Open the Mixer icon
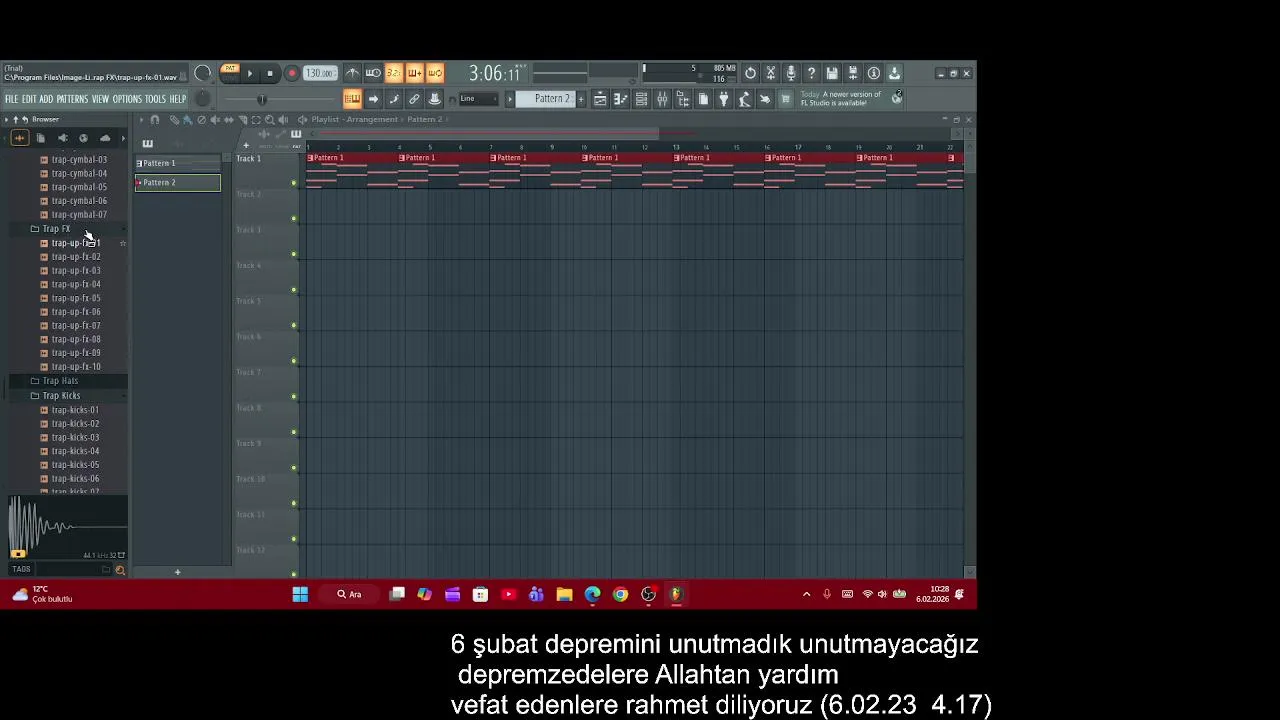The width and height of the screenshot is (1280, 720). 662,99
